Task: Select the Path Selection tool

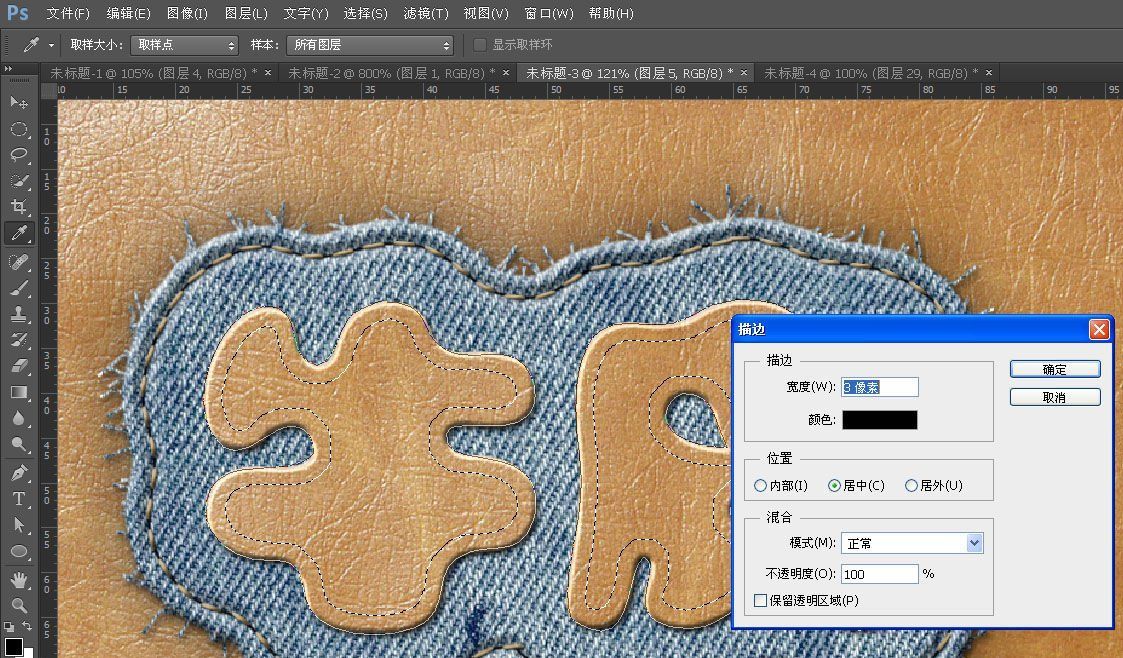Action: click(19, 525)
